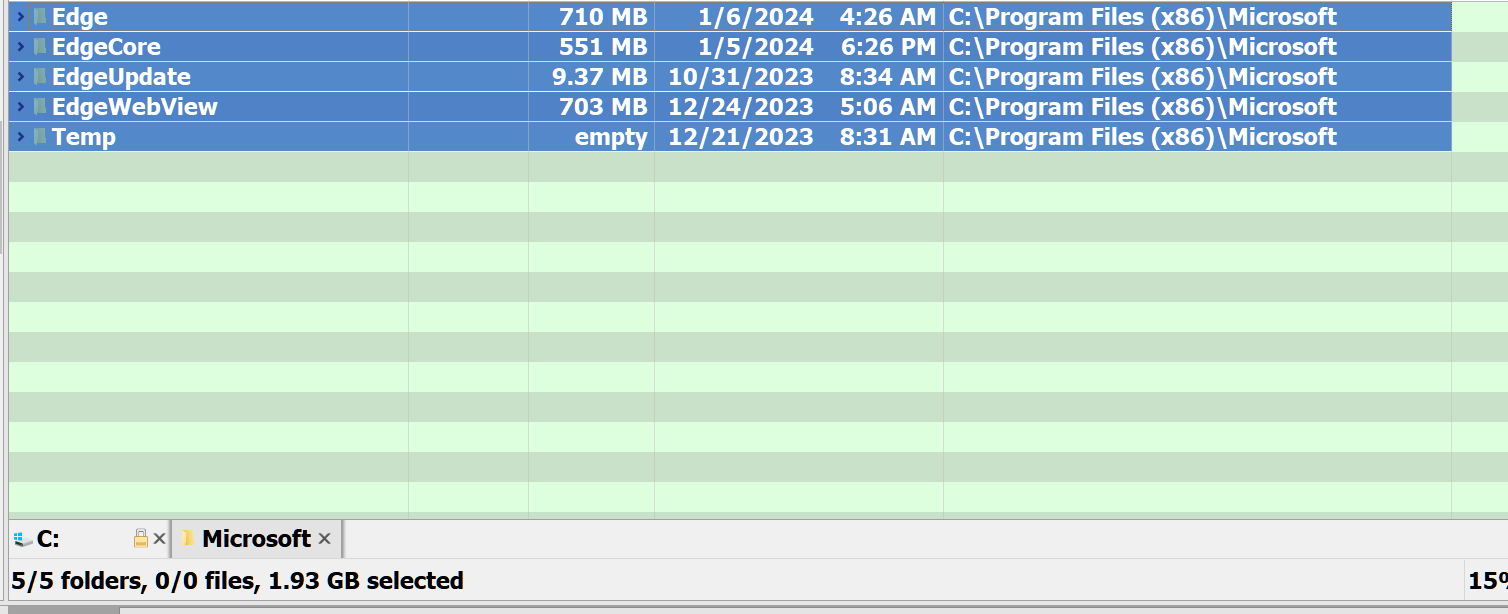Expand the EdgeWebView folder chevron
The width and height of the screenshot is (1508, 614).
click(x=21, y=107)
